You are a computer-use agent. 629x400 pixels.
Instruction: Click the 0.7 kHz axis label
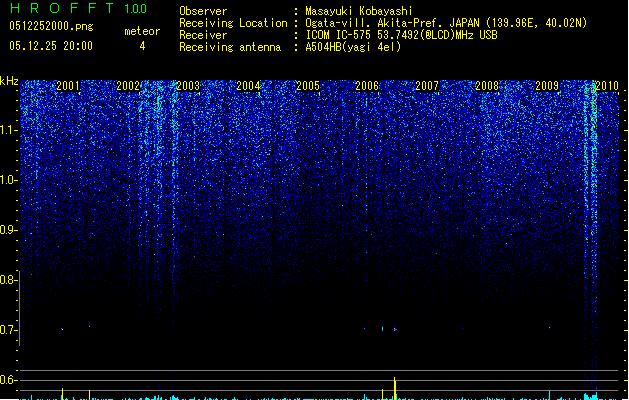tap(8, 330)
